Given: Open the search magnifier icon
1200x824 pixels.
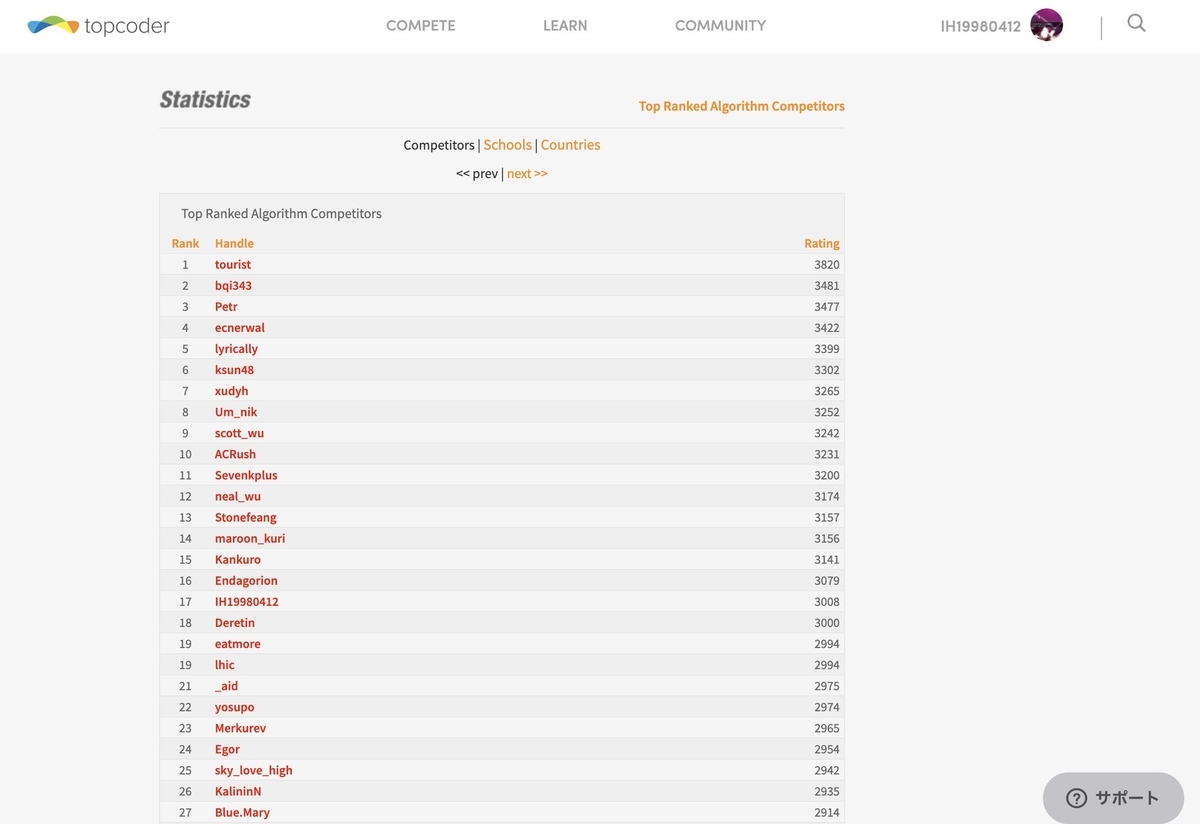Looking at the screenshot, I should (1136, 23).
